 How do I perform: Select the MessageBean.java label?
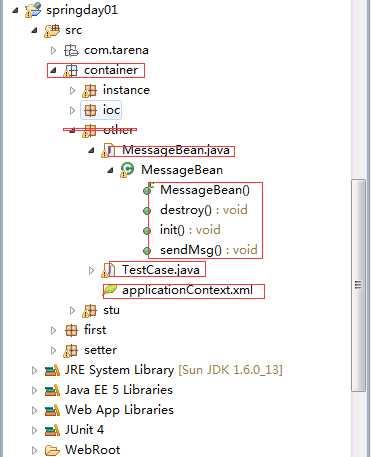[176, 150]
